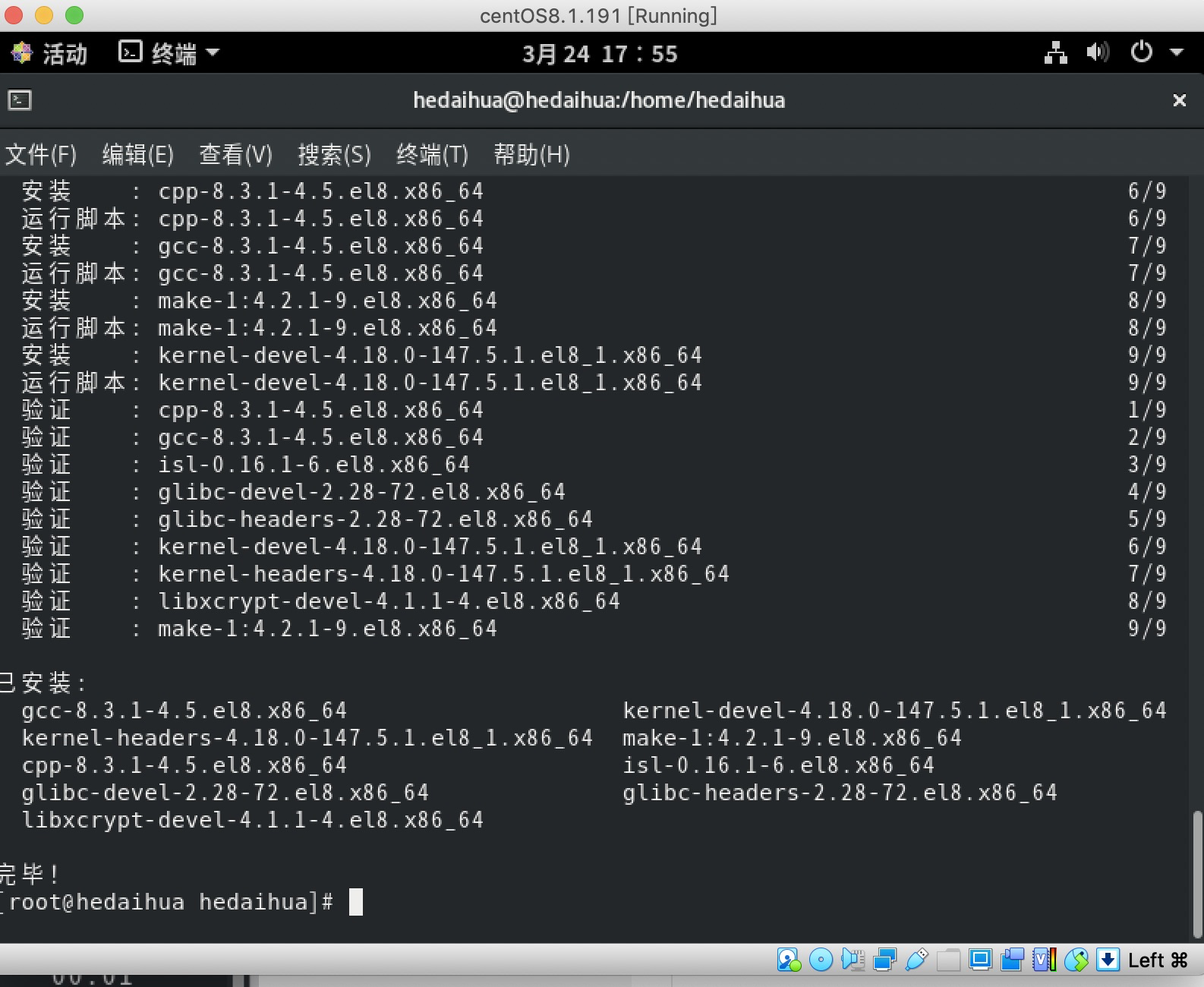Click the network adapters status icon
Viewport: 1204px width, 987px height.
tap(884, 960)
